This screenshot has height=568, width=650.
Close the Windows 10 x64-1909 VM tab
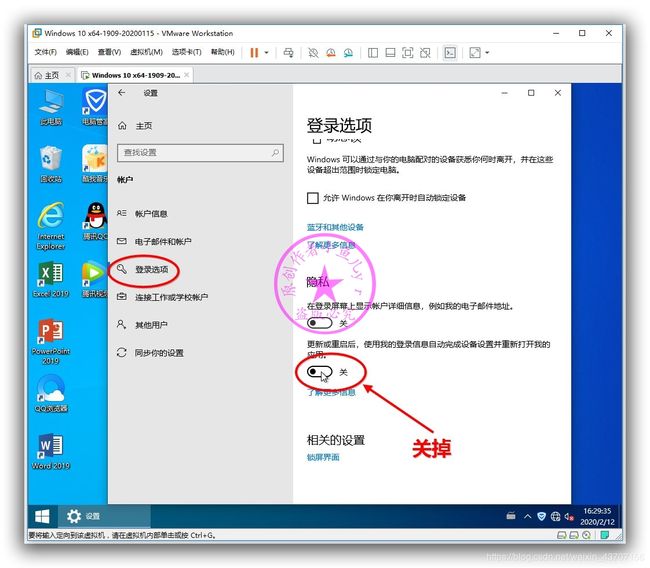tap(187, 75)
